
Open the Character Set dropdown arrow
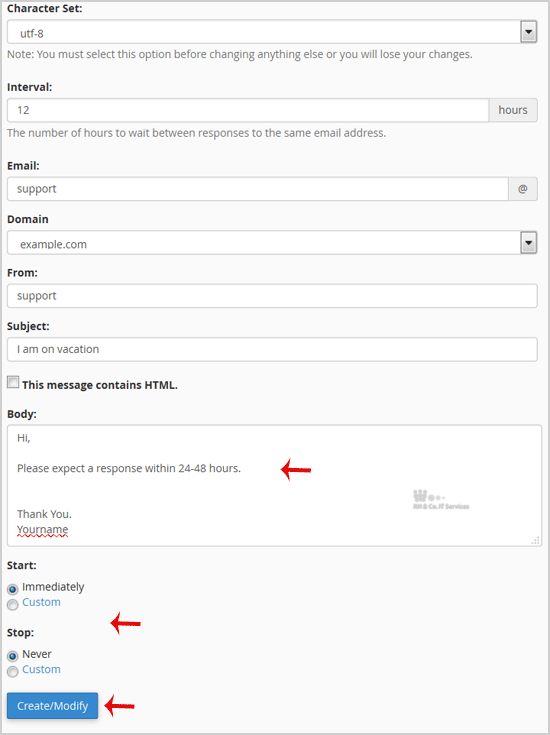click(x=528, y=32)
